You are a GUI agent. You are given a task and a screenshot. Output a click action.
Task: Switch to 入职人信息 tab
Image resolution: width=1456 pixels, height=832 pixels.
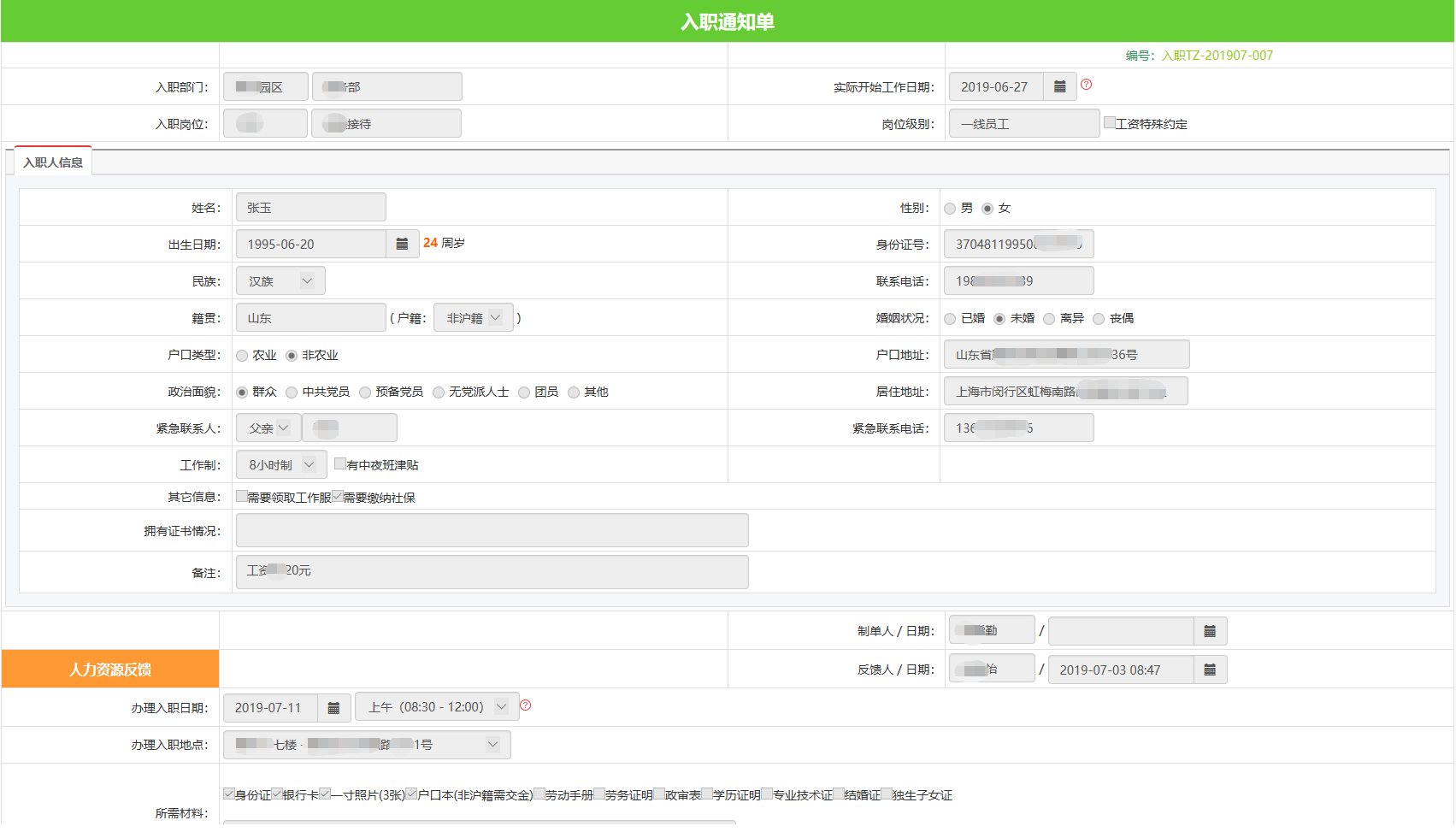pos(53,162)
